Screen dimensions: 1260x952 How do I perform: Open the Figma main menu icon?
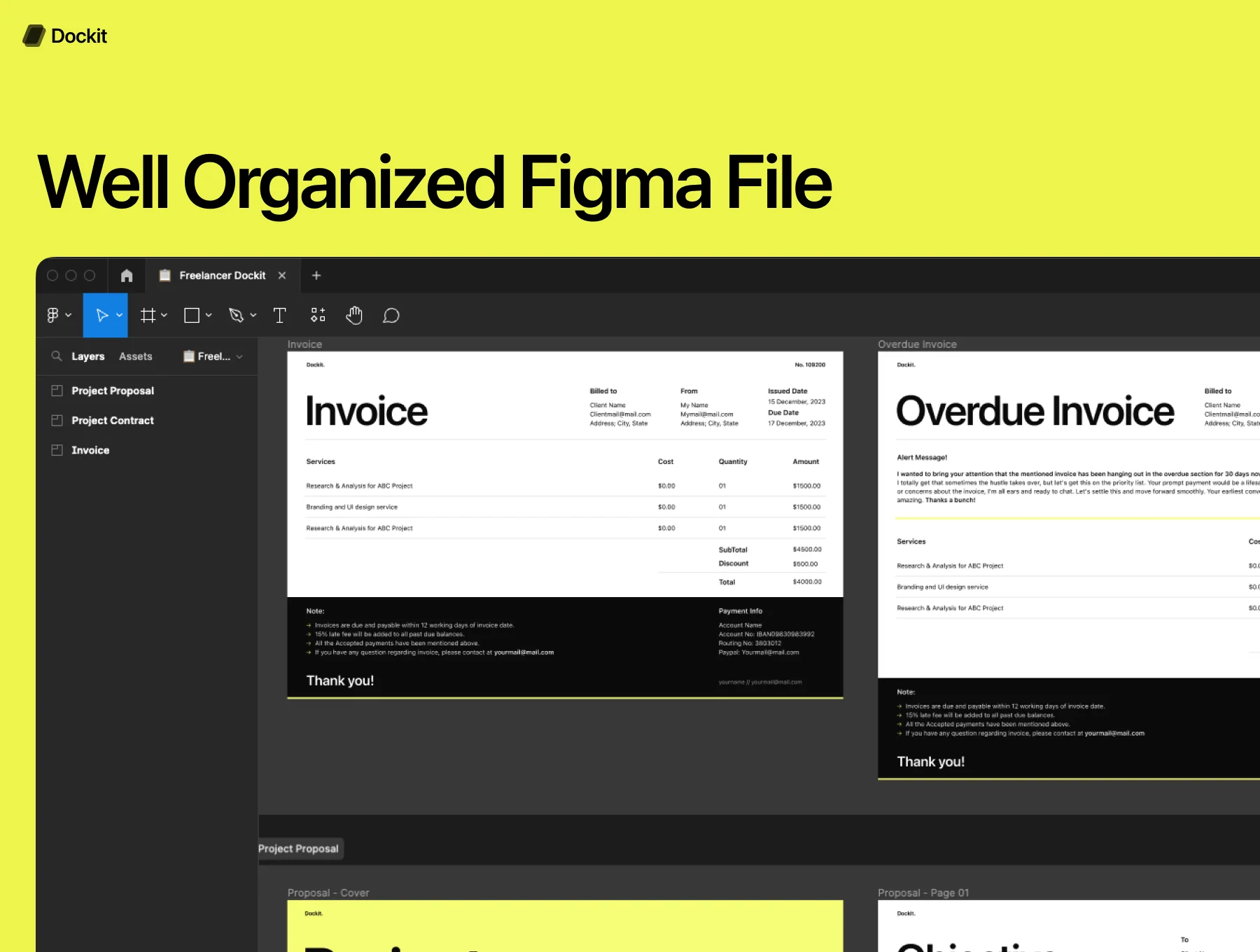click(53, 315)
